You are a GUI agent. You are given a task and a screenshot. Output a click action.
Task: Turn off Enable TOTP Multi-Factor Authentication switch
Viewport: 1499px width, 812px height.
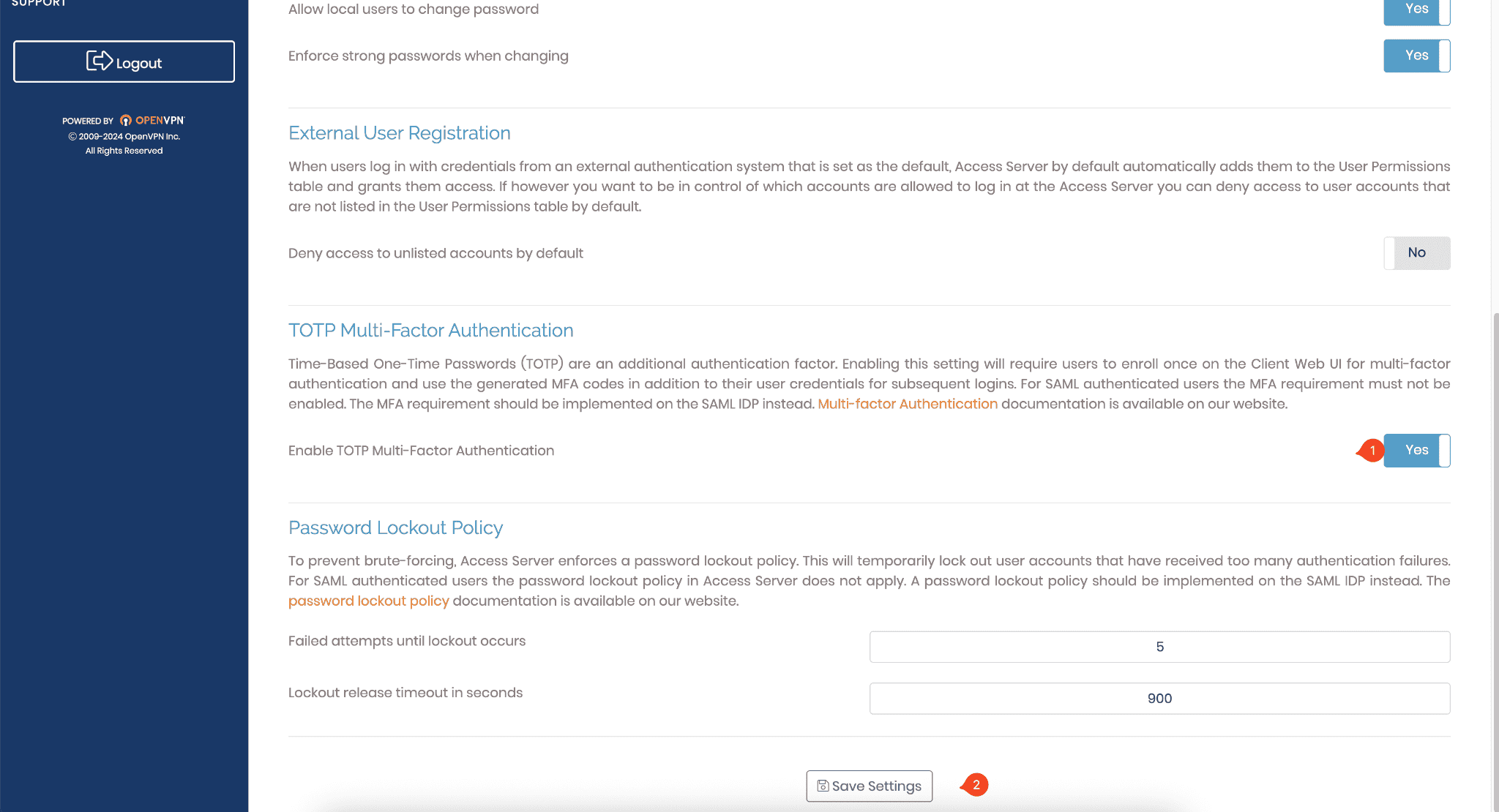tap(1416, 451)
